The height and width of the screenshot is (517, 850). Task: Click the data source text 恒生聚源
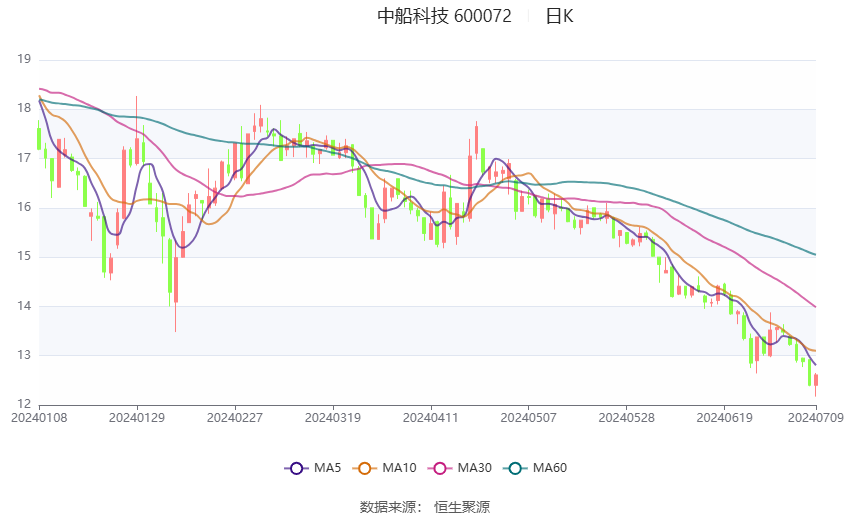tap(462, 507)
